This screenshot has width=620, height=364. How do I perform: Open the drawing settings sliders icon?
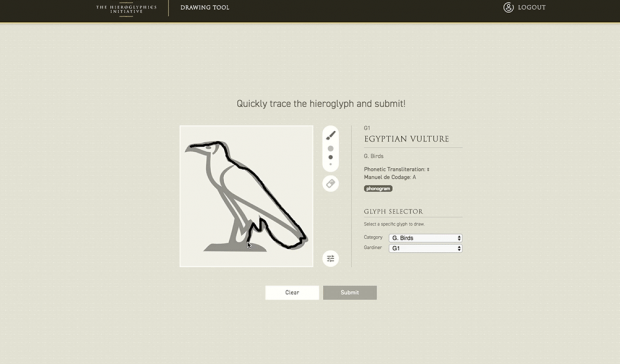(331, 258)
